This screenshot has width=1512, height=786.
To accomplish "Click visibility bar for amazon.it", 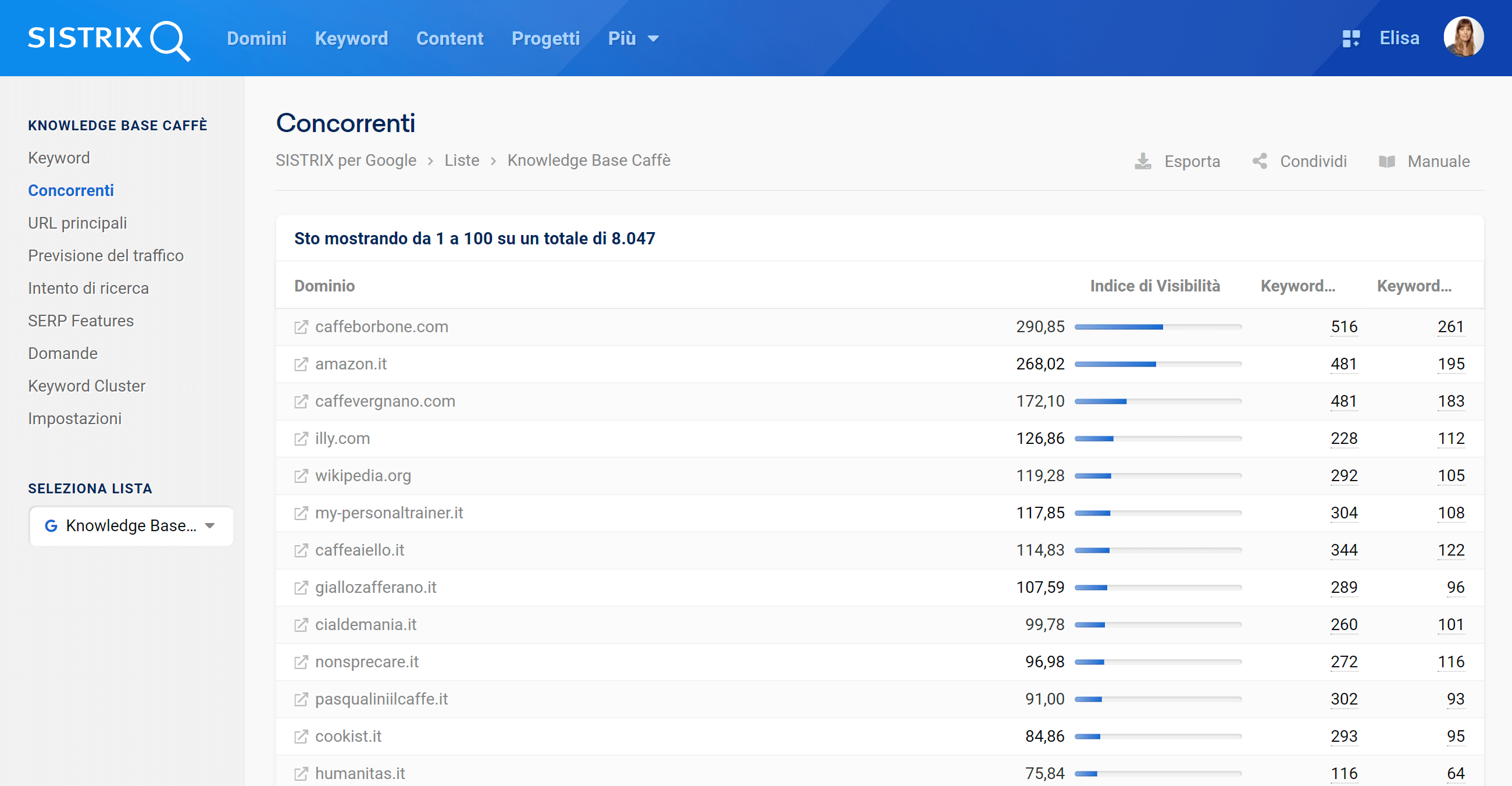I will point(1157,365).
